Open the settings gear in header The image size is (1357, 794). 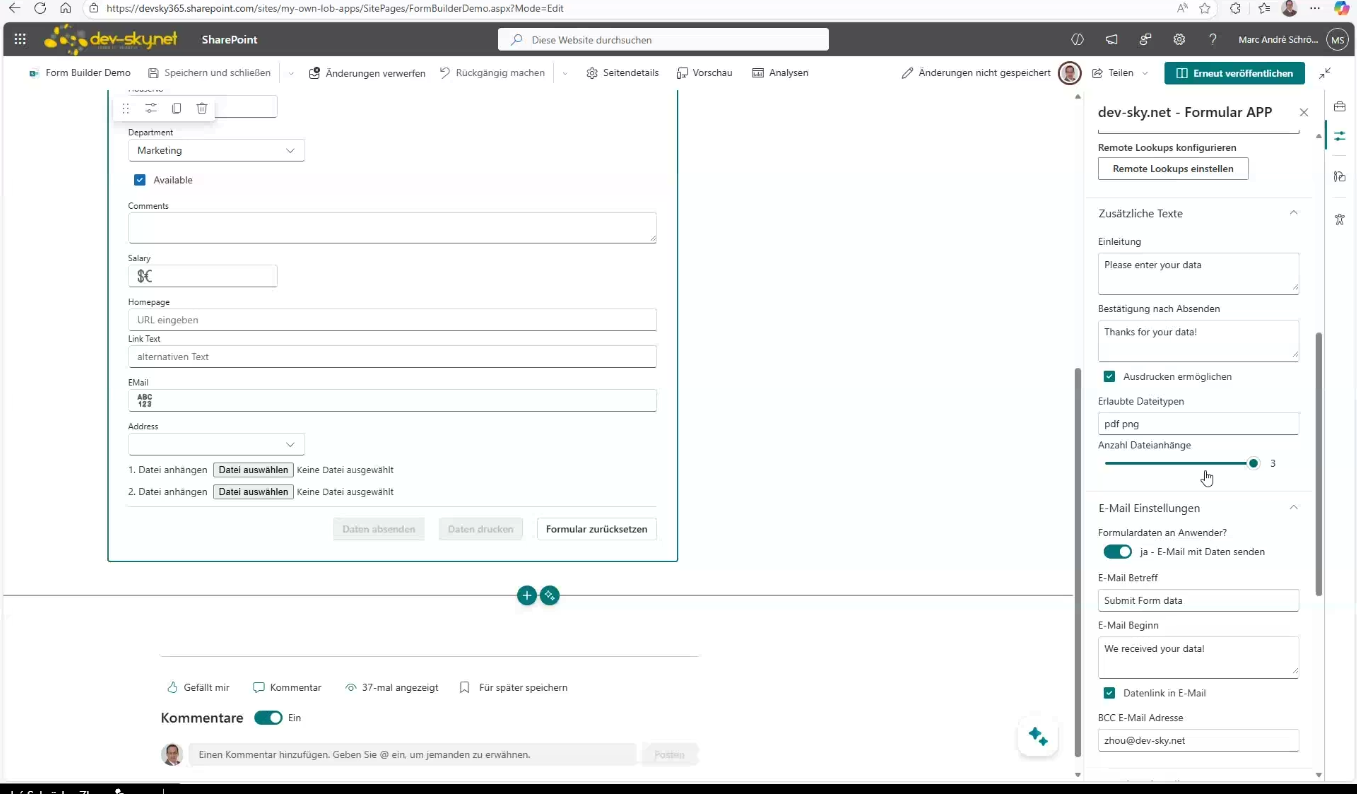coord(1179,40)
